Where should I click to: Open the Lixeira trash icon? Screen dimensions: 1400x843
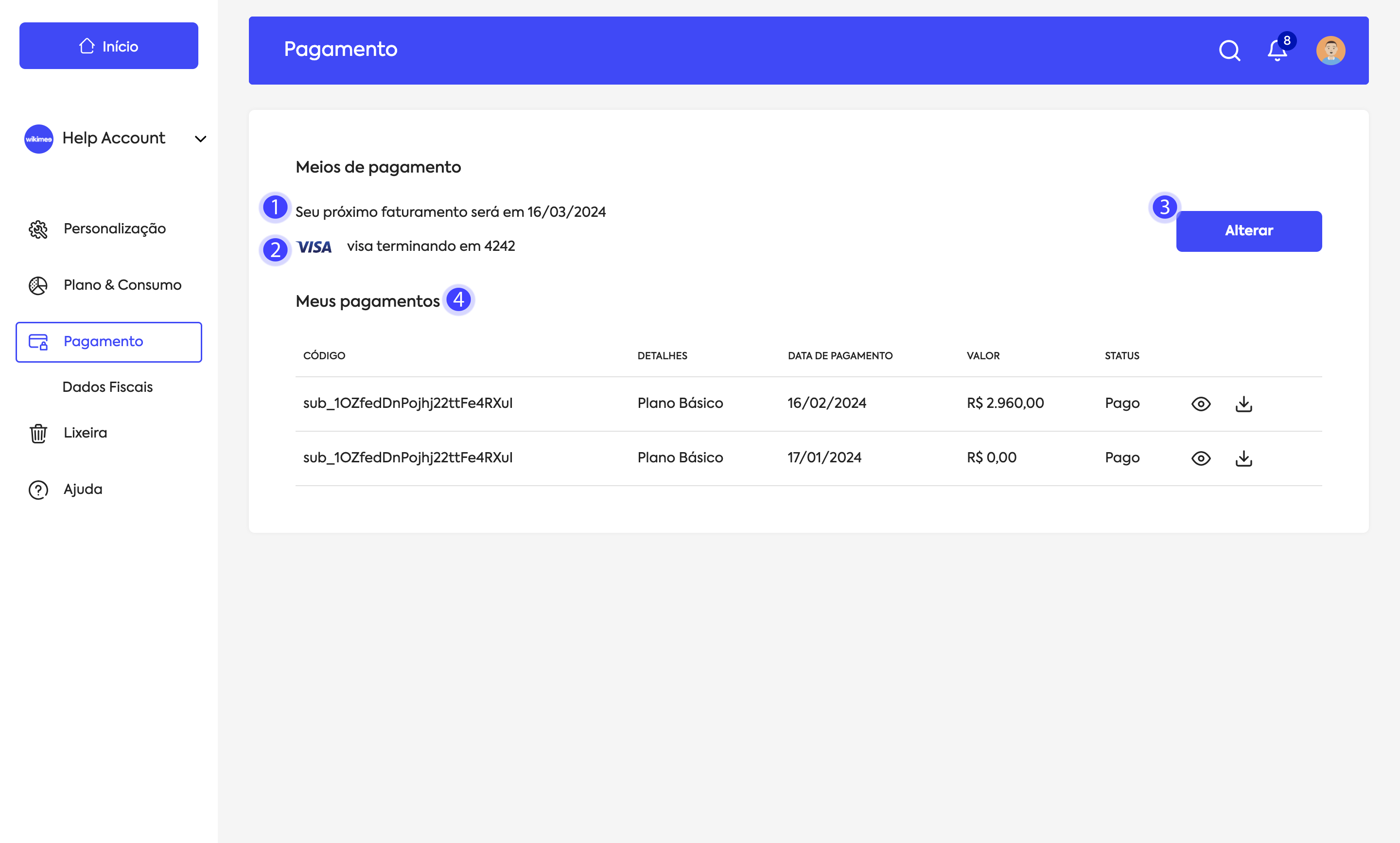click(38, 434)
